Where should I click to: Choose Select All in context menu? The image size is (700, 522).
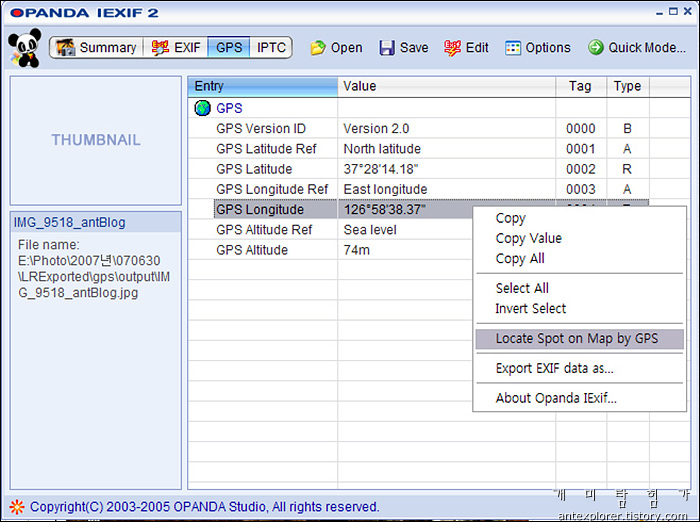pos(522,288)
